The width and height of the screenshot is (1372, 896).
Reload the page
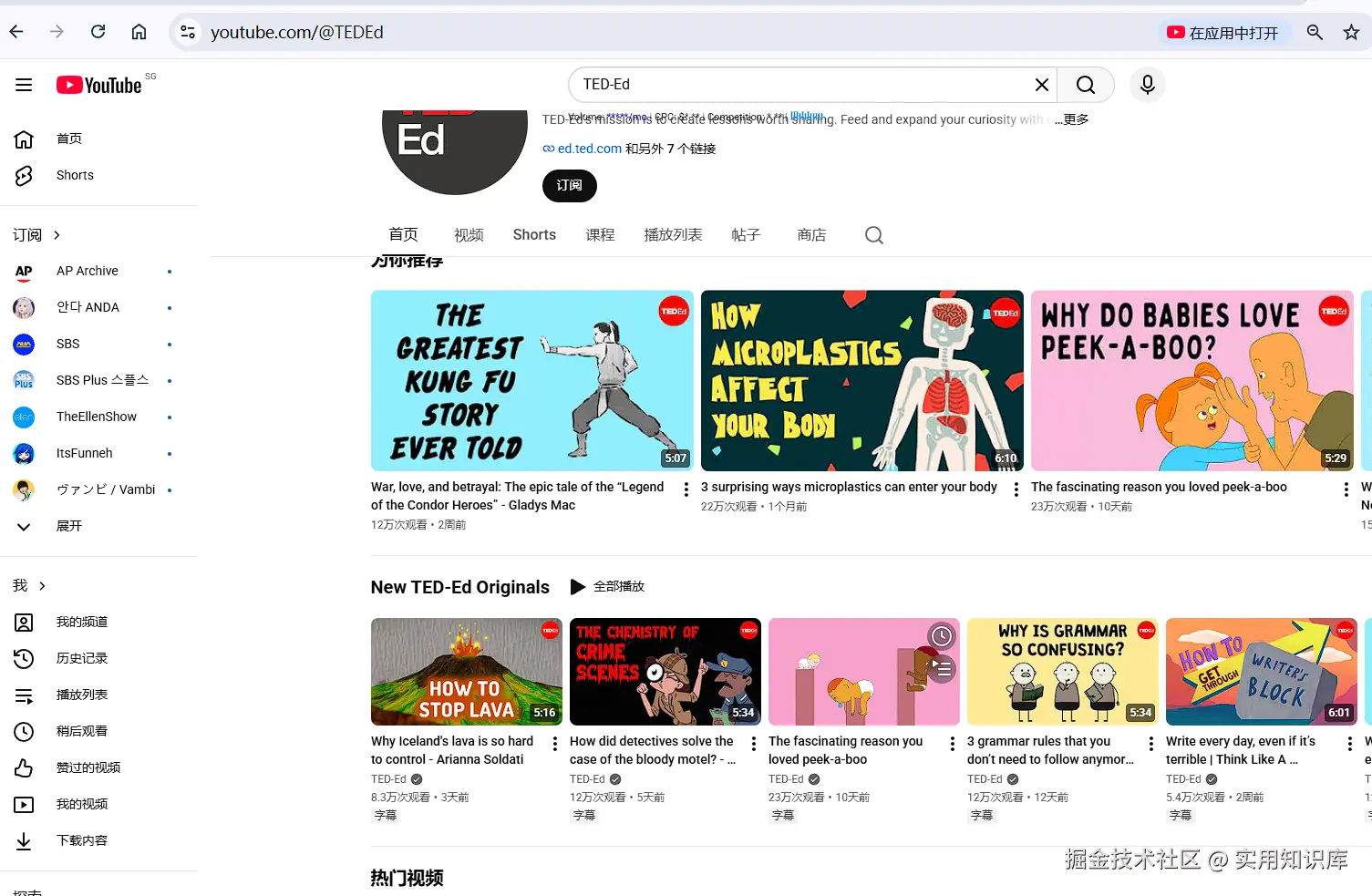tap(98, 32)
